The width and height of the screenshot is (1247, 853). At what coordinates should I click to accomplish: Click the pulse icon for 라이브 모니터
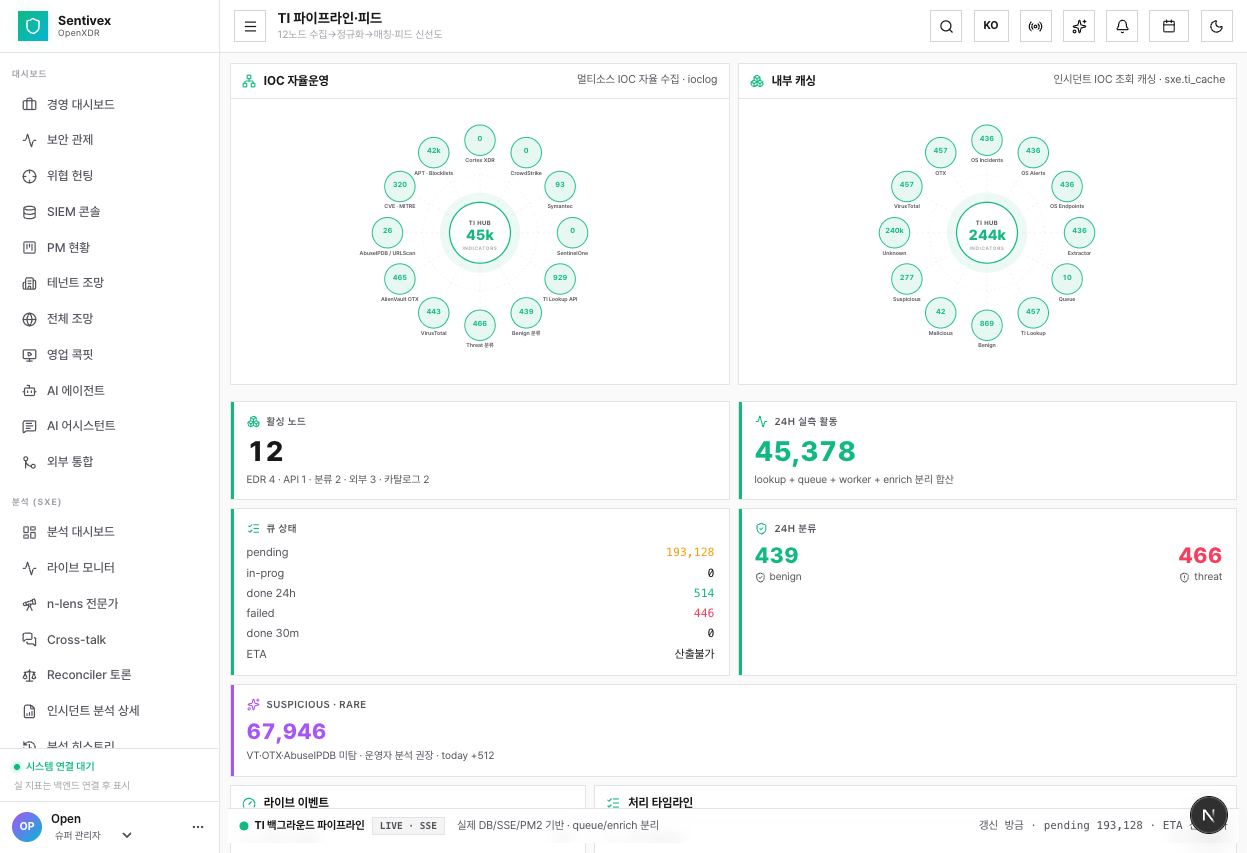29,568
